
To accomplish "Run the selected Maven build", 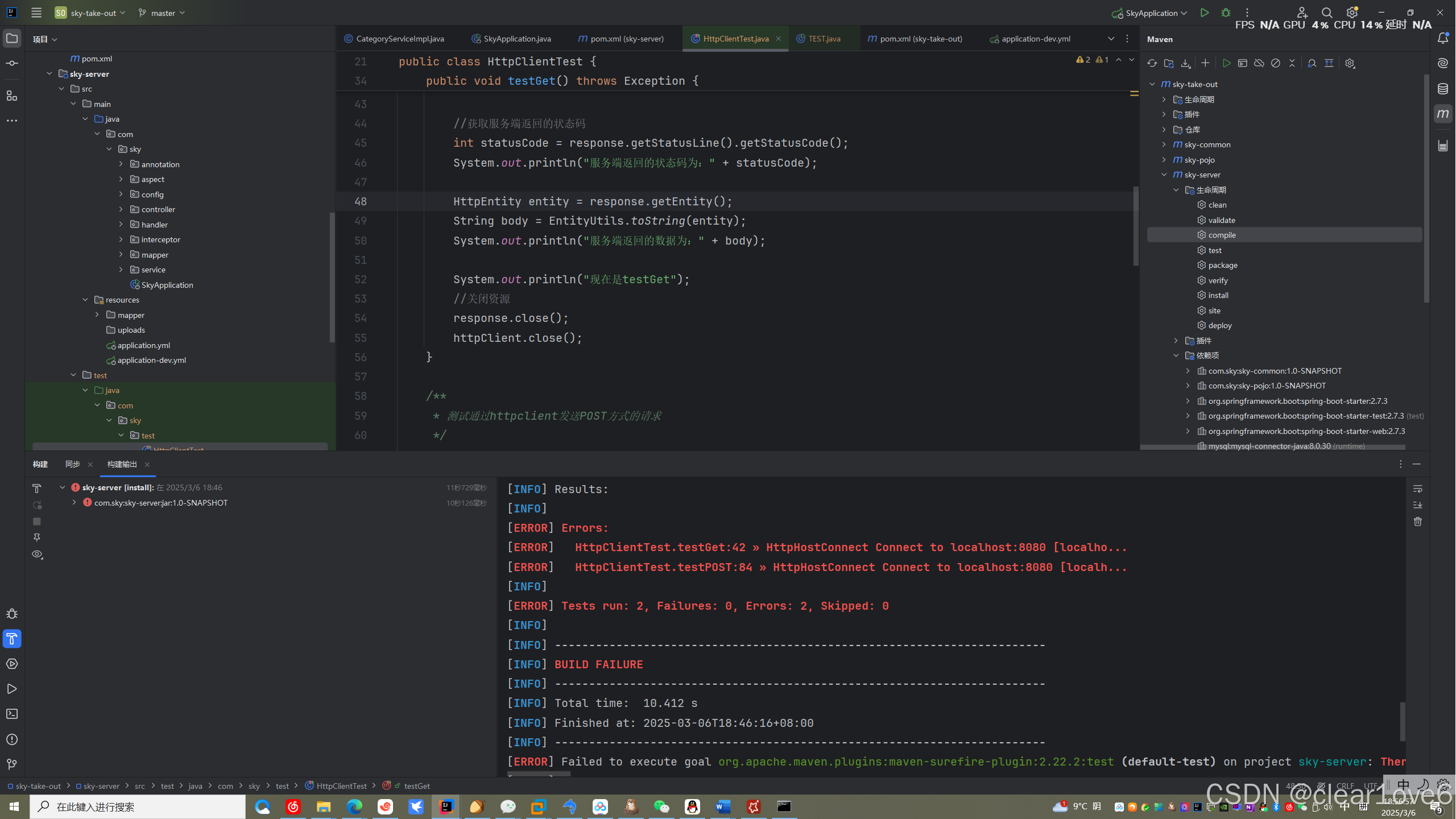I will coord(1226,63).
